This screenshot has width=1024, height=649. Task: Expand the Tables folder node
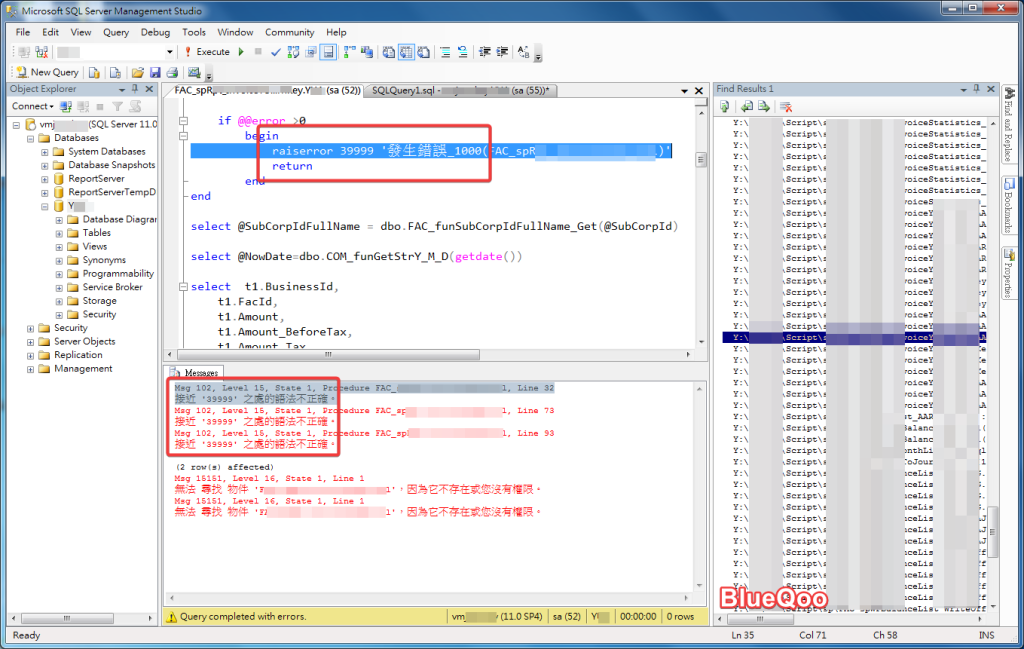pyautogui.click(x=59, y=233)
